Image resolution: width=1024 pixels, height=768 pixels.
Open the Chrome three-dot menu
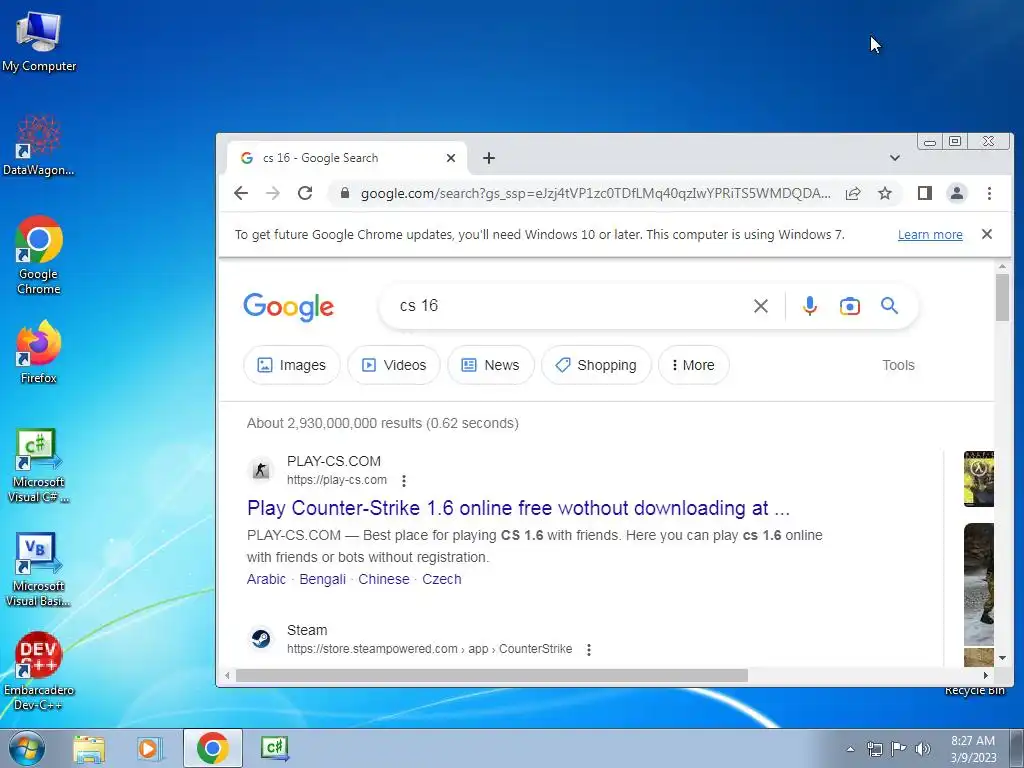[989, 193]
